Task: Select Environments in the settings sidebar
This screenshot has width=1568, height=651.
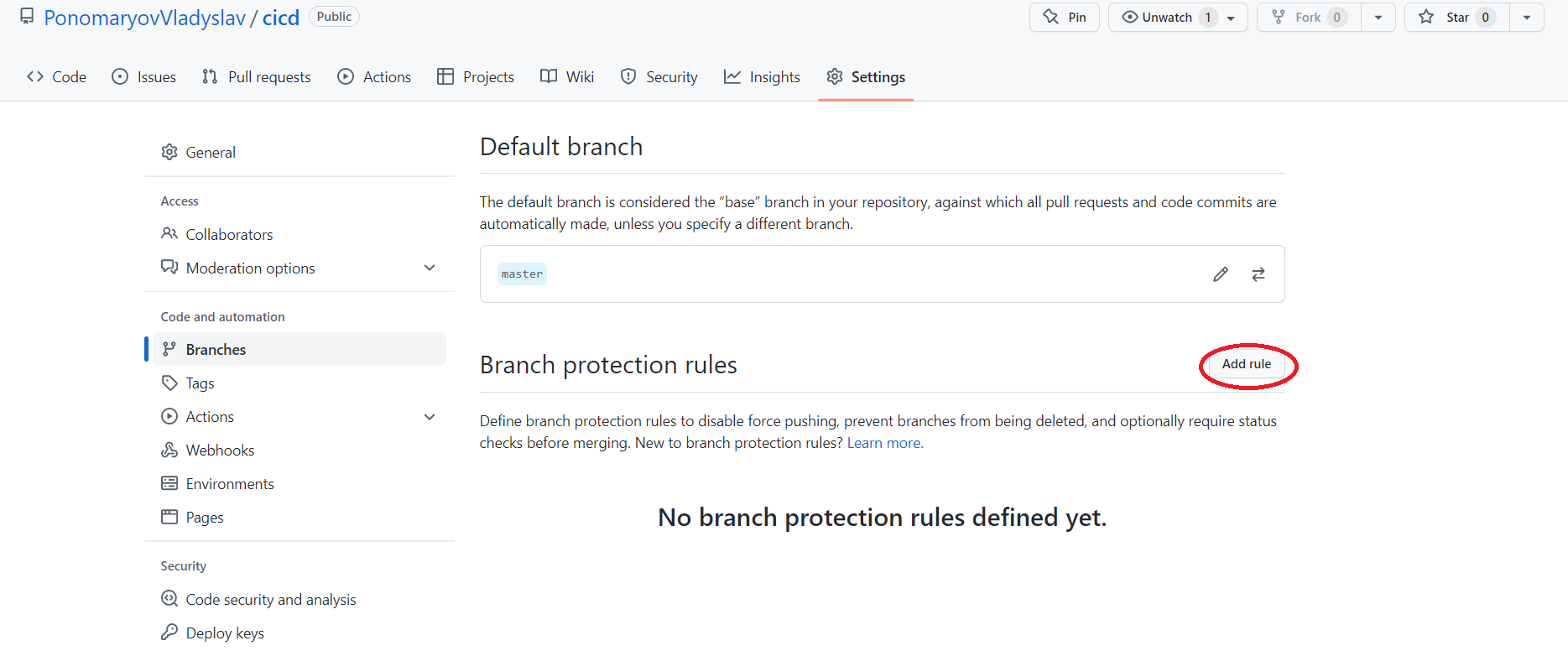Action: tap(230, 484)
